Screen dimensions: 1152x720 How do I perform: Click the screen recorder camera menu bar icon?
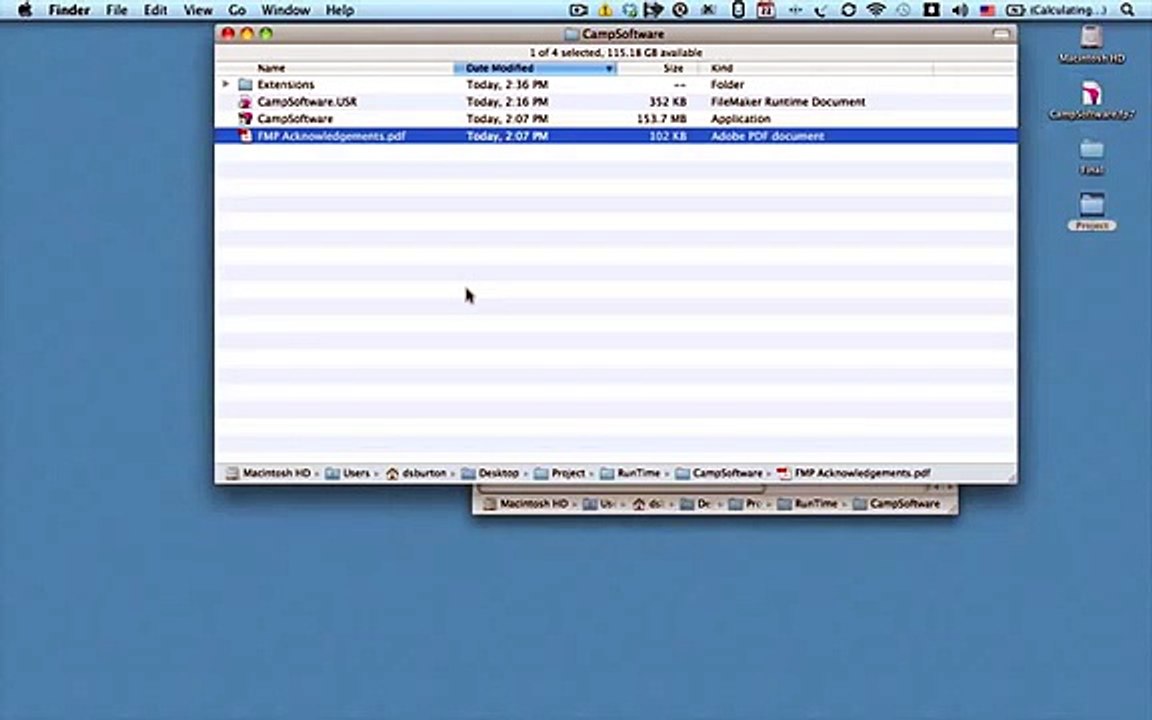578,10
